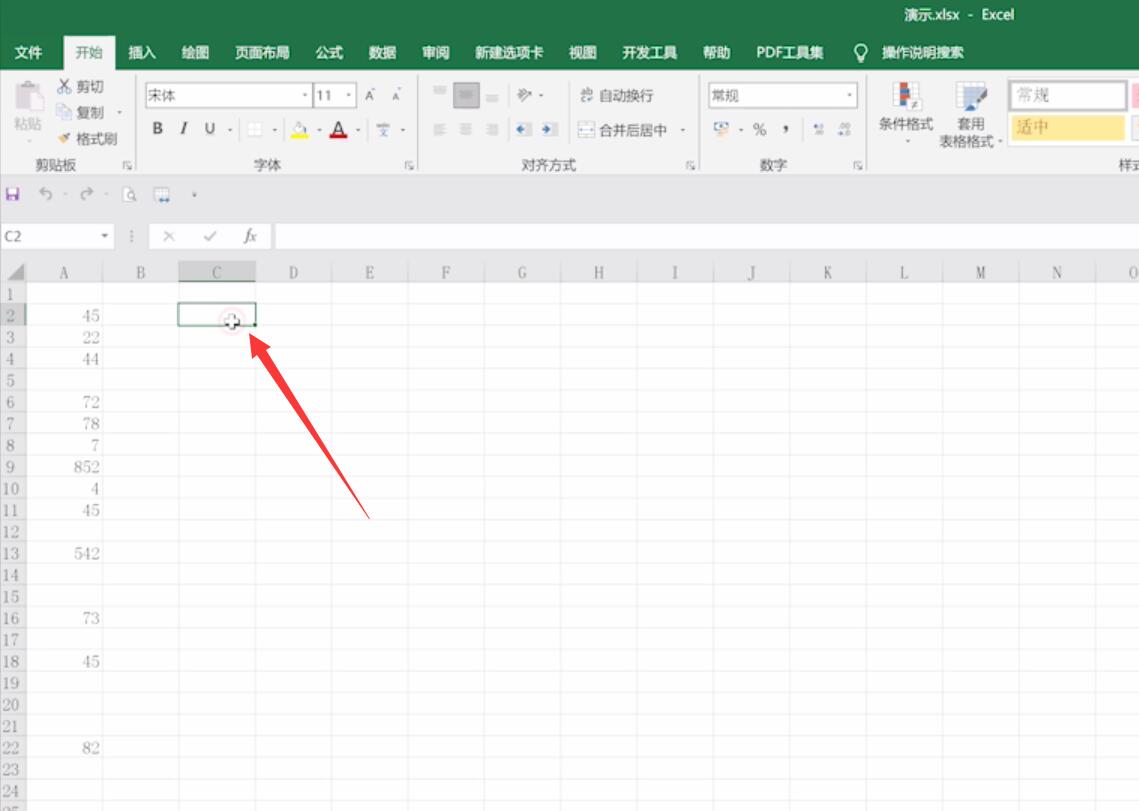Click the insert function fx icon
The width and height of the screenshot is (1139, 811).
point(250,236)
